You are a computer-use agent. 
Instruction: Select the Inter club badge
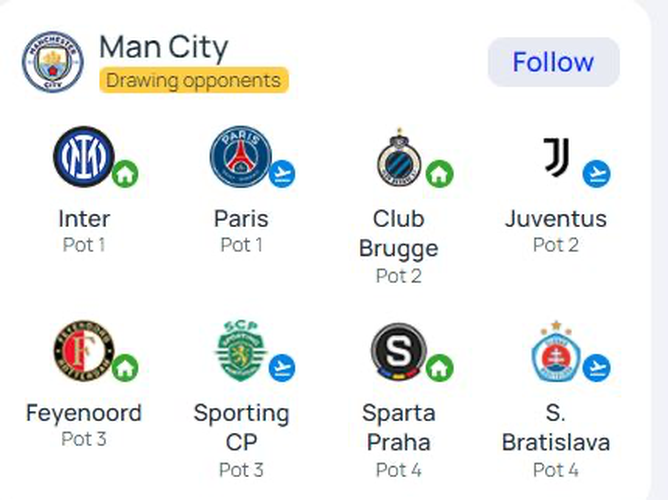(84, 157)
